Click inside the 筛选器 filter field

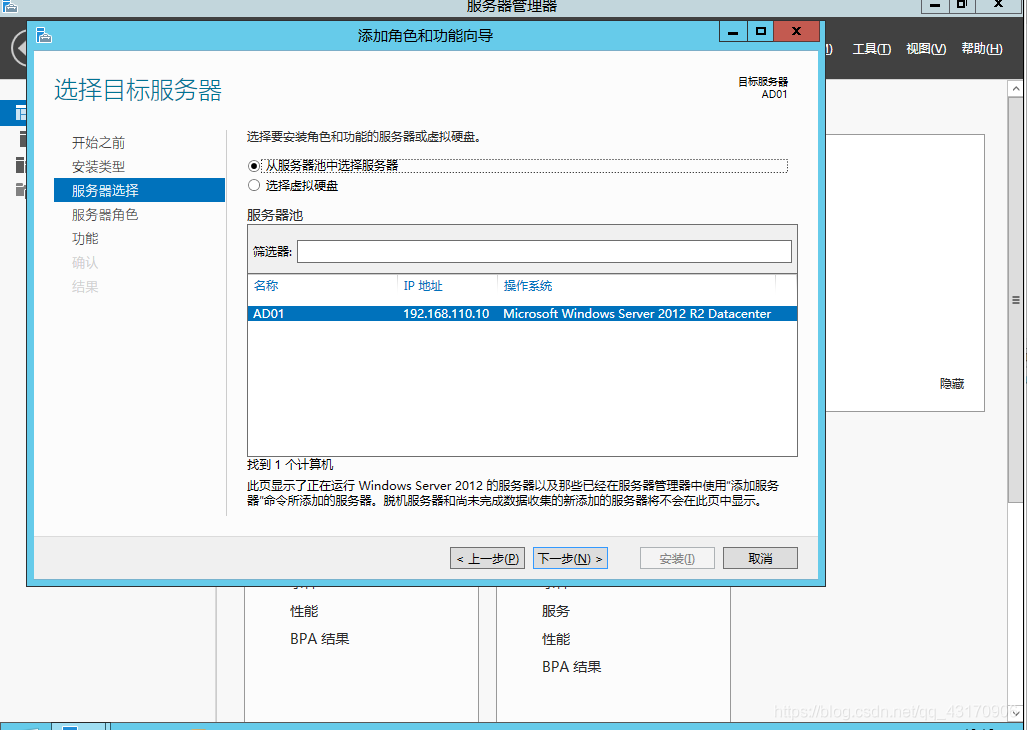click(544, 251)
